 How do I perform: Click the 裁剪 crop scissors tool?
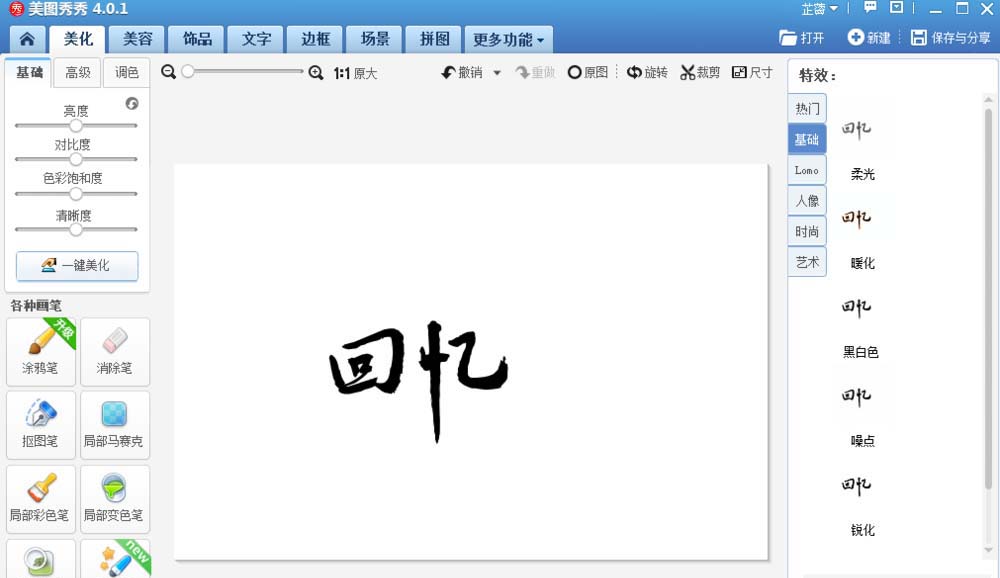pos(700,73)
